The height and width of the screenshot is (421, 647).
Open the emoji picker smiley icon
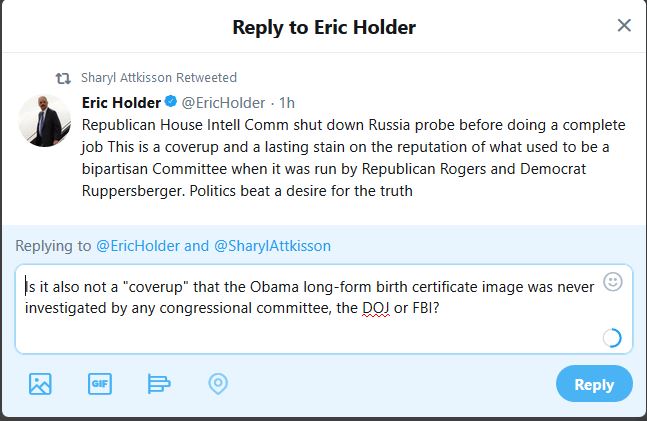tap(613, 283)
